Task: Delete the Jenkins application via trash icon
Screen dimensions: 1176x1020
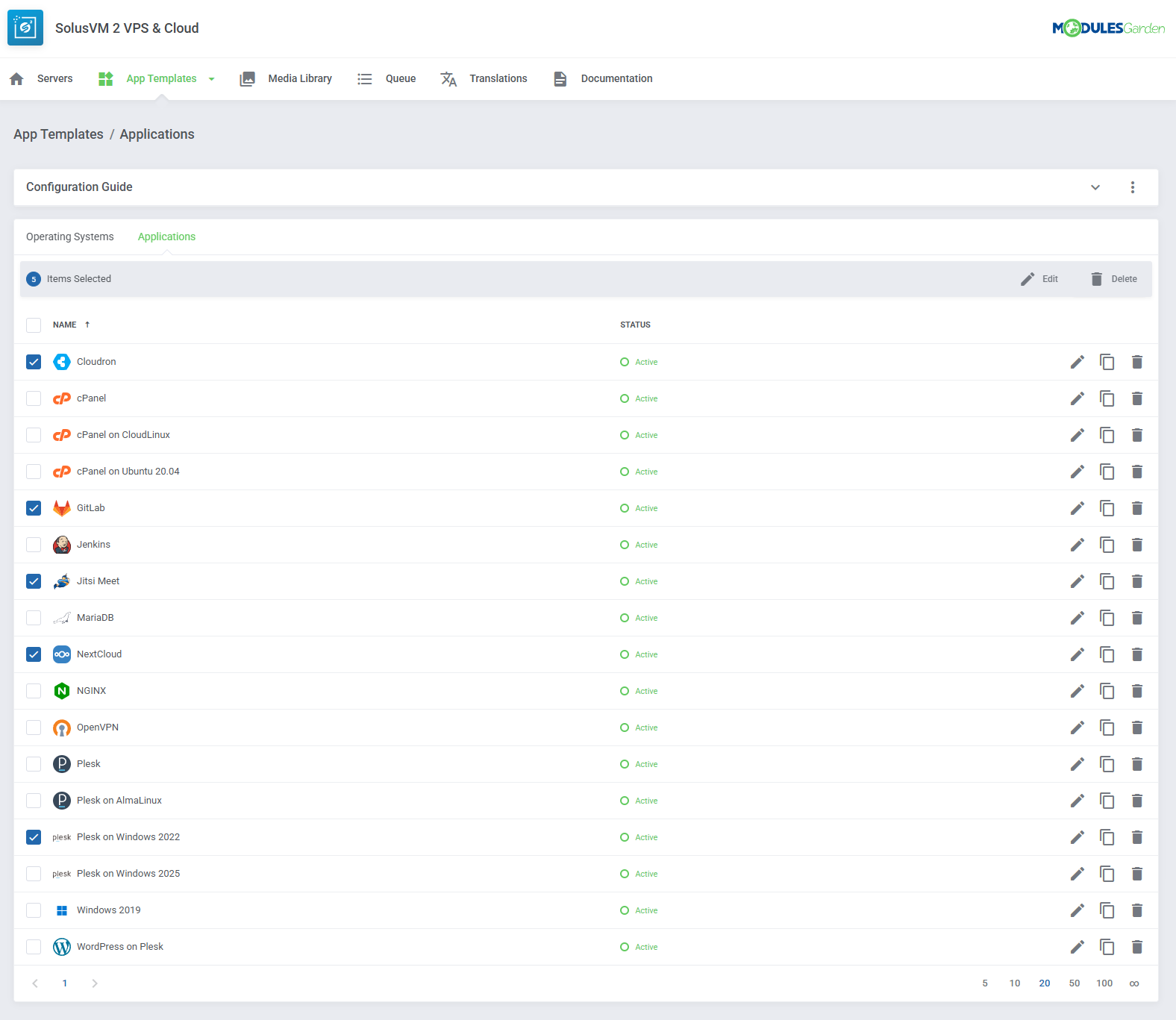Action: 1136,545
